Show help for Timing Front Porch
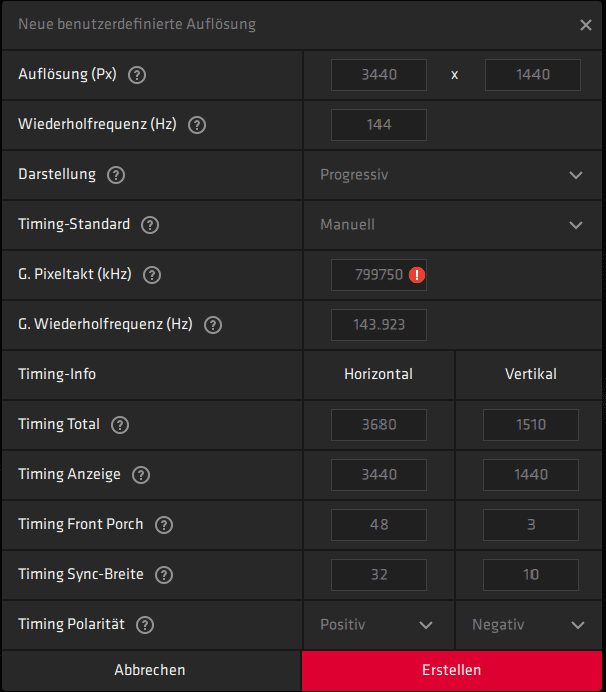The width and height of the screenshot is (606, 692). pos(164,525)
